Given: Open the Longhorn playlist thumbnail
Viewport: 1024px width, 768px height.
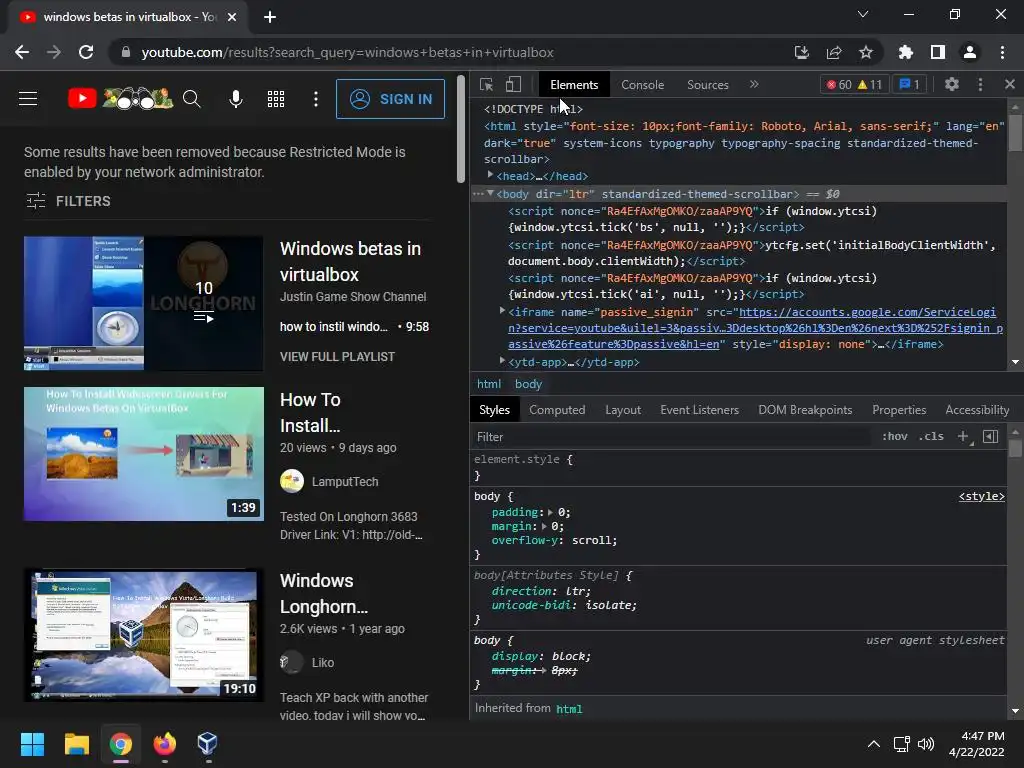Looking at the screenshot, I should (x=144, y=303).
